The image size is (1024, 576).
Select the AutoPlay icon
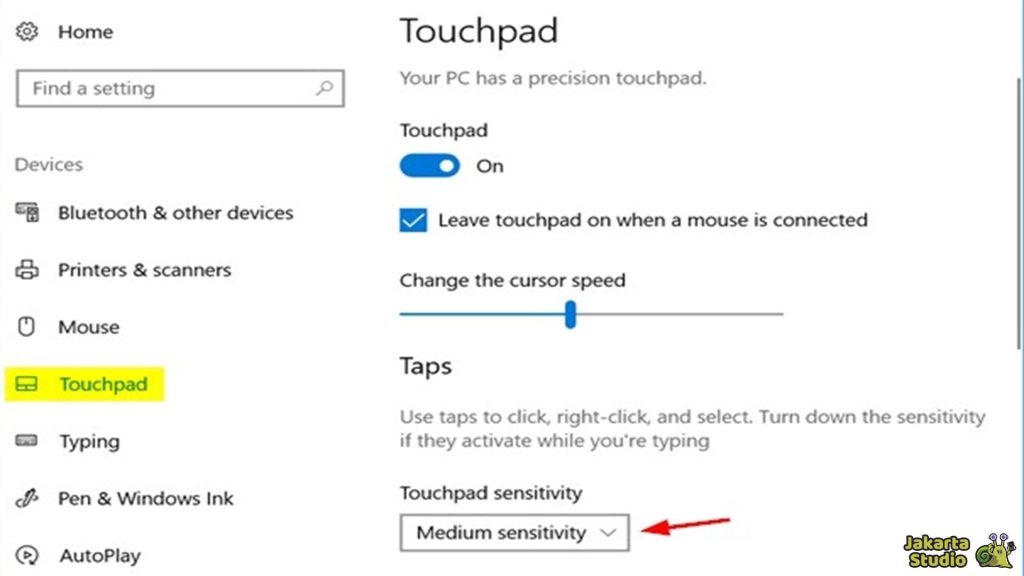click(x=27, y=554)
